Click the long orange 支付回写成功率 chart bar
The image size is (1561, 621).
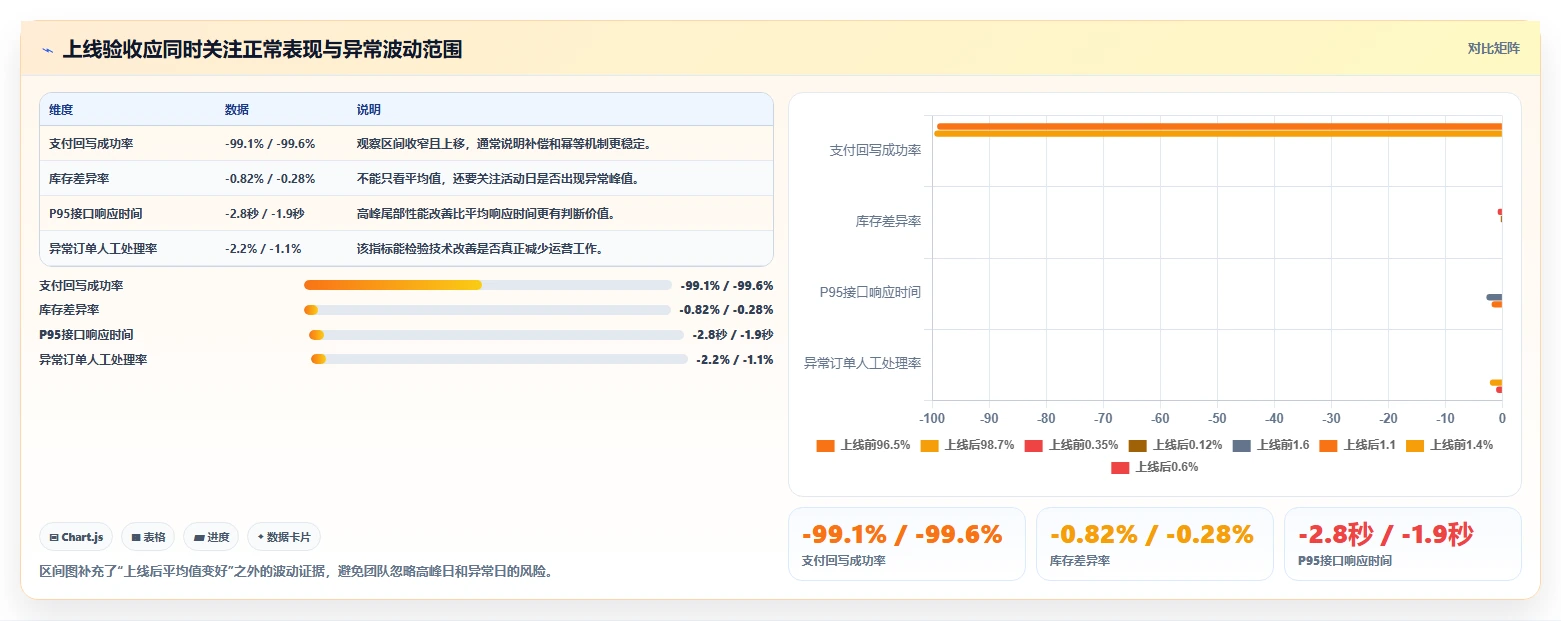pos(1219,126)
